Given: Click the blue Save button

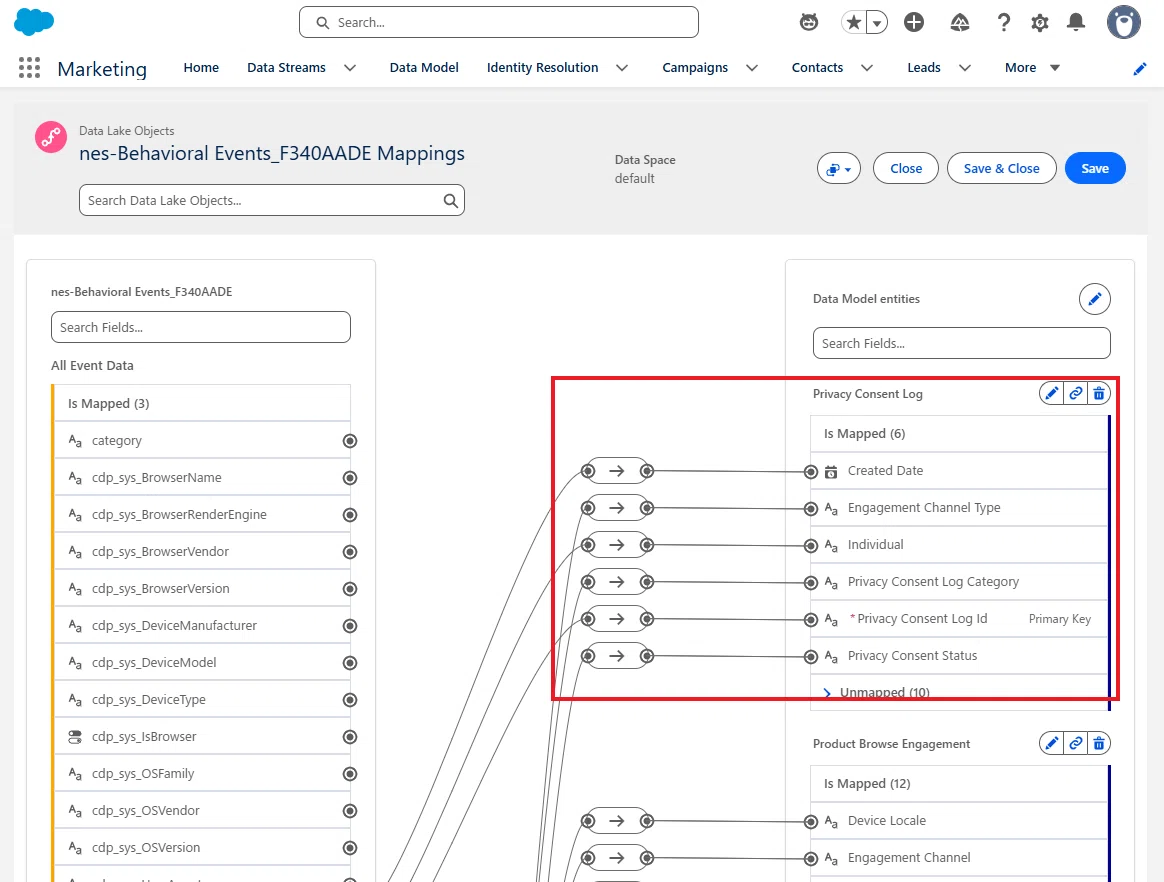Looking at the screenshot, I should click(1095, 169).
